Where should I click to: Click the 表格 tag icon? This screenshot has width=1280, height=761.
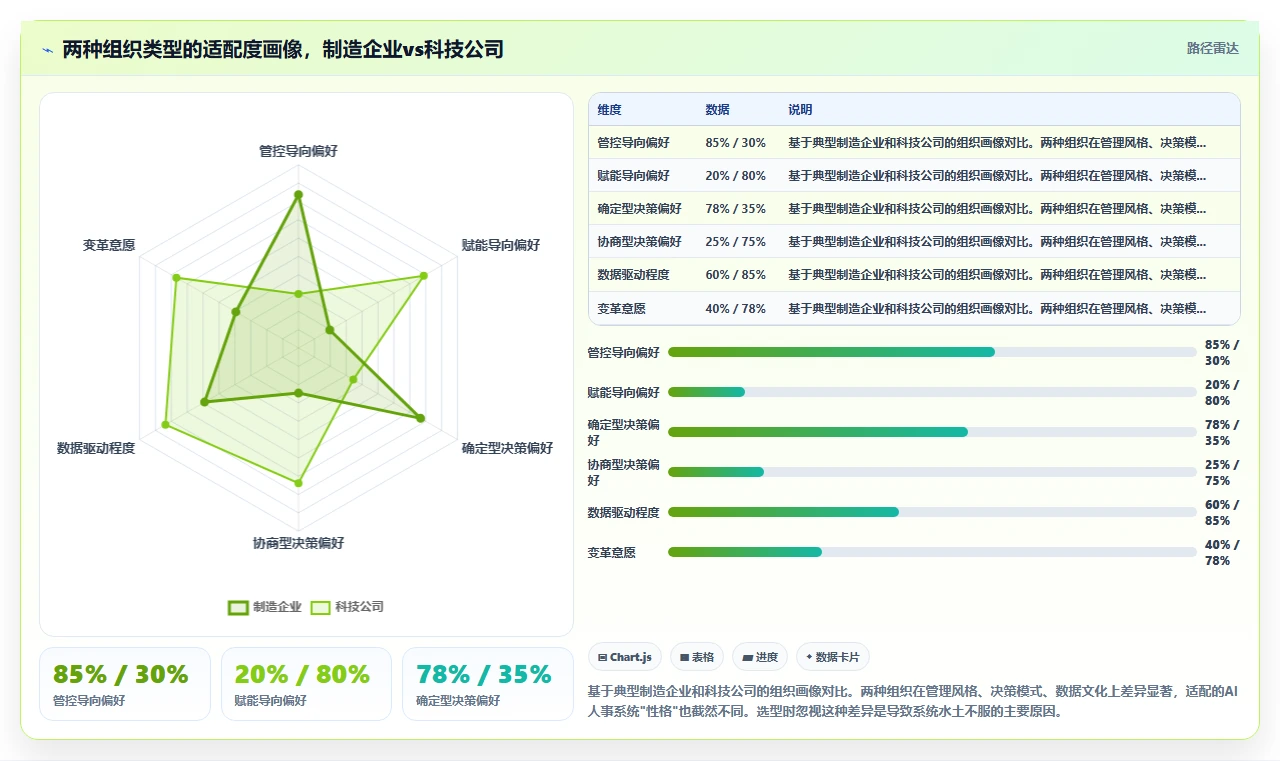684,657
